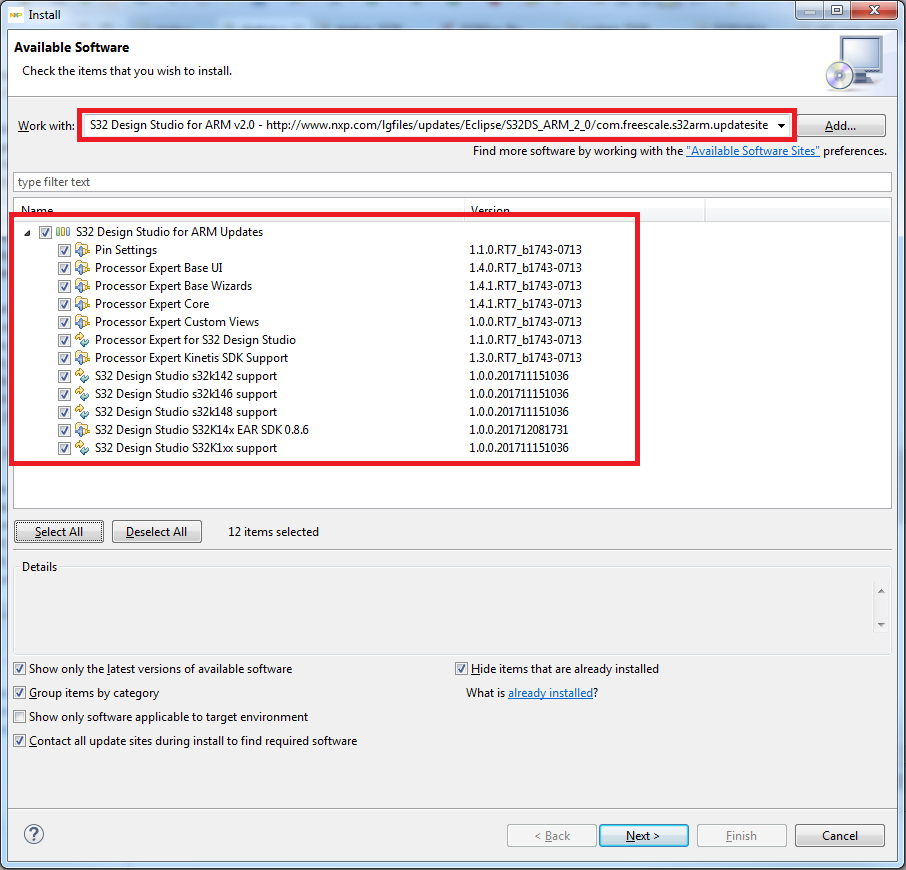Screen dimensions: 906x870
Task: Uncheck Processor Expert Kinetis SDK Support checkbox
Action: pos(64,358)
